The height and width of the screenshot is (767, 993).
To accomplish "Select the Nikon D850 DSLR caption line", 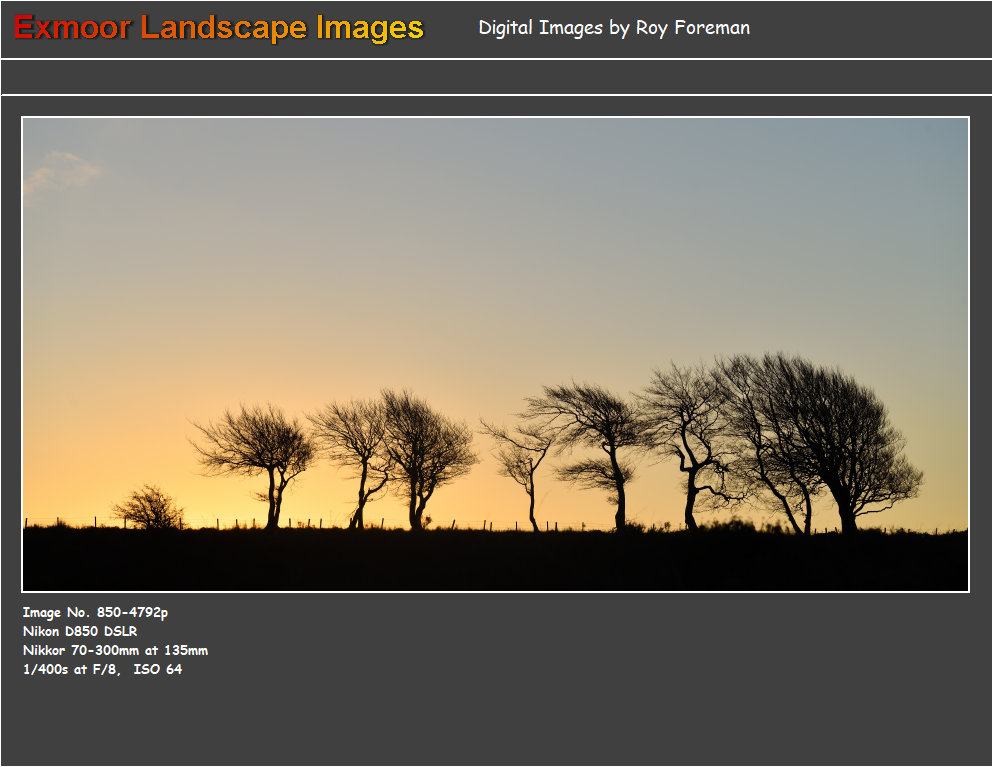I will click(82, 631).
